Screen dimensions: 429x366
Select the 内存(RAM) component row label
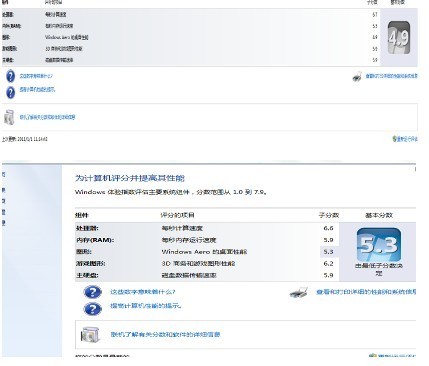pyautogui.click(x=95, y=240)
